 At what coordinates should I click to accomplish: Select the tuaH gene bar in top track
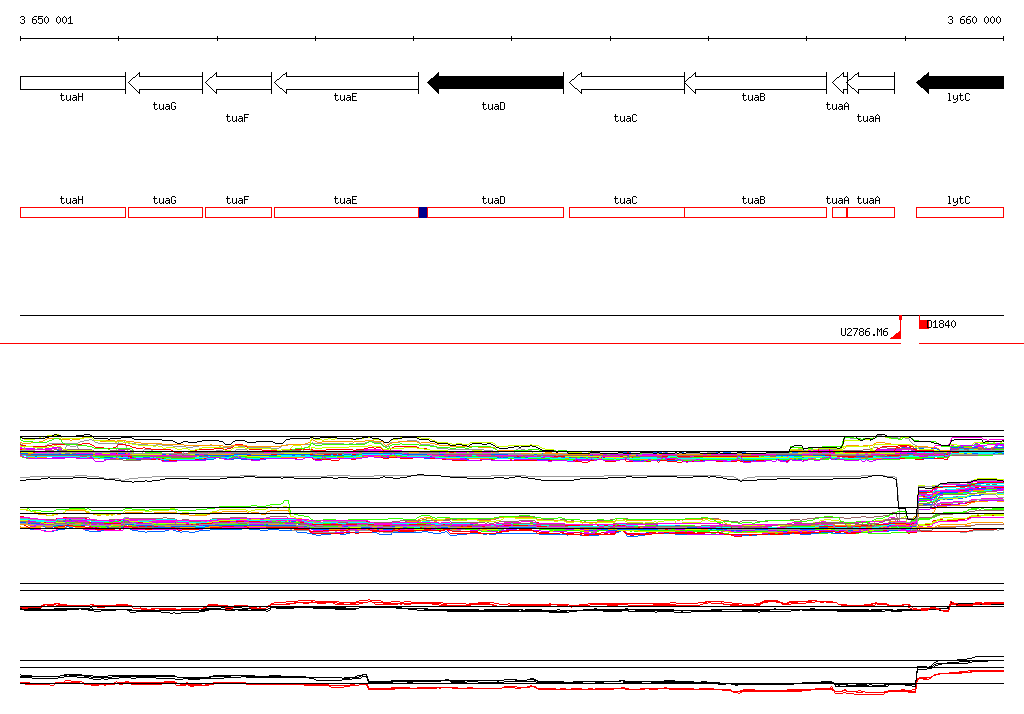pyautogui.click(x=72, y=83)
